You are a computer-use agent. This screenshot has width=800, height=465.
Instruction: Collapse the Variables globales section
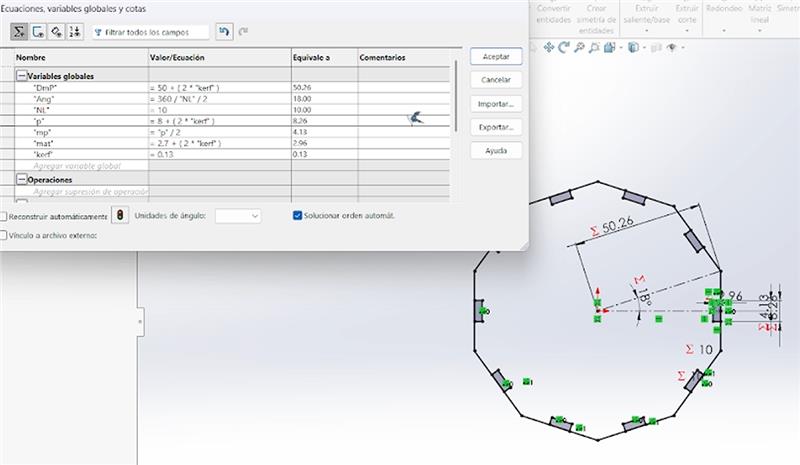click(21, 76)
